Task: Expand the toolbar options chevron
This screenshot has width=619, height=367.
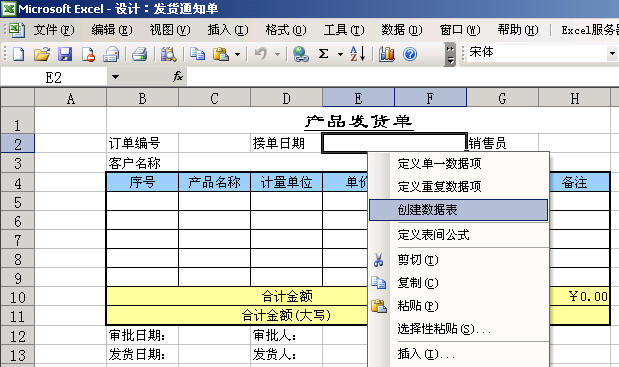Action: click(x=450, y=54)
